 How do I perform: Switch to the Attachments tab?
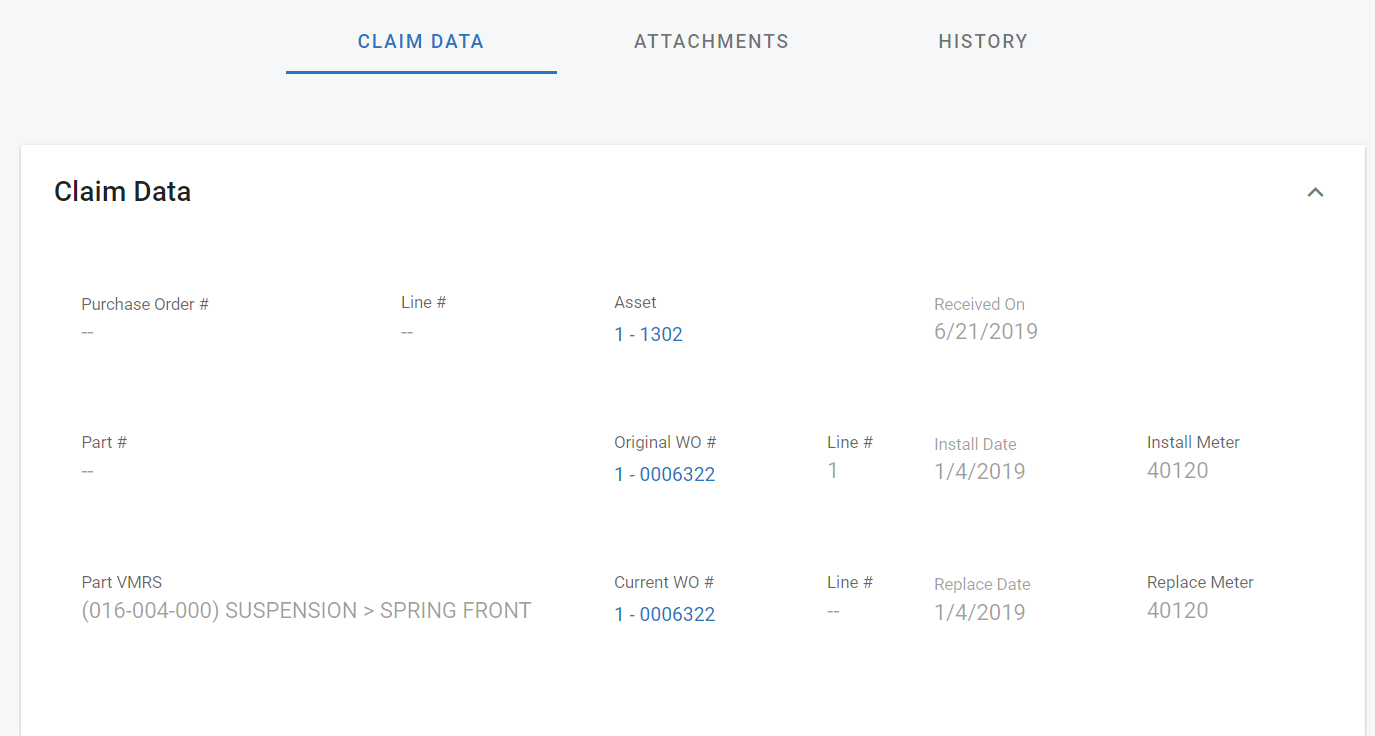coord(711,41)
